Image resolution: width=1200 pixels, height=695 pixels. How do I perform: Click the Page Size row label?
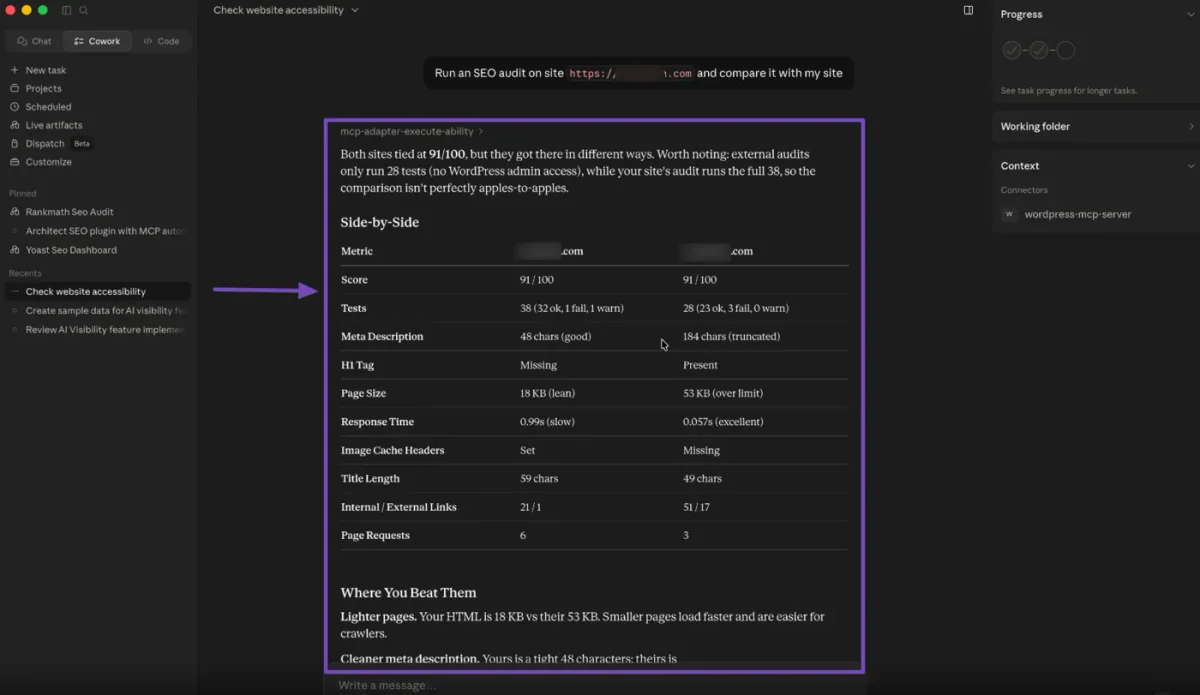pyautogui.click(x=363, y=393)
